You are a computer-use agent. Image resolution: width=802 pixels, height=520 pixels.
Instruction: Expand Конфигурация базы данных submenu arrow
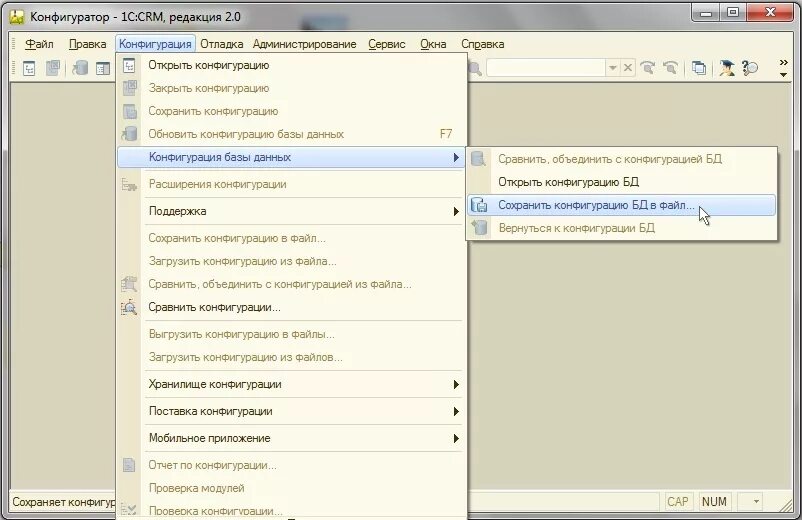(456, 157)
